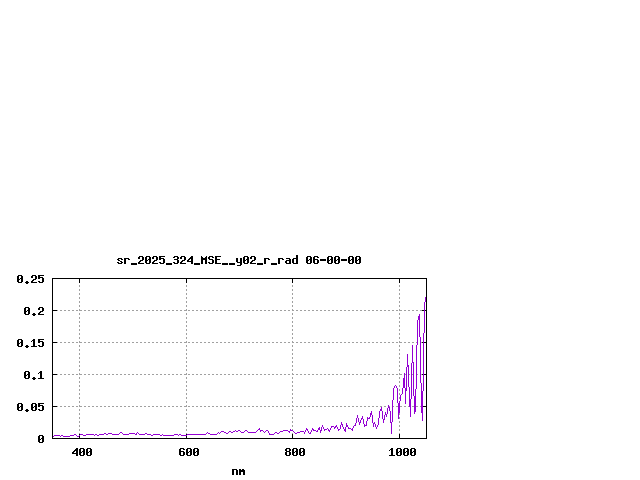The image size is (640, 480).
Task: Click the 06-00-00 timestamp in the title
Action: (x=333, y=260)
